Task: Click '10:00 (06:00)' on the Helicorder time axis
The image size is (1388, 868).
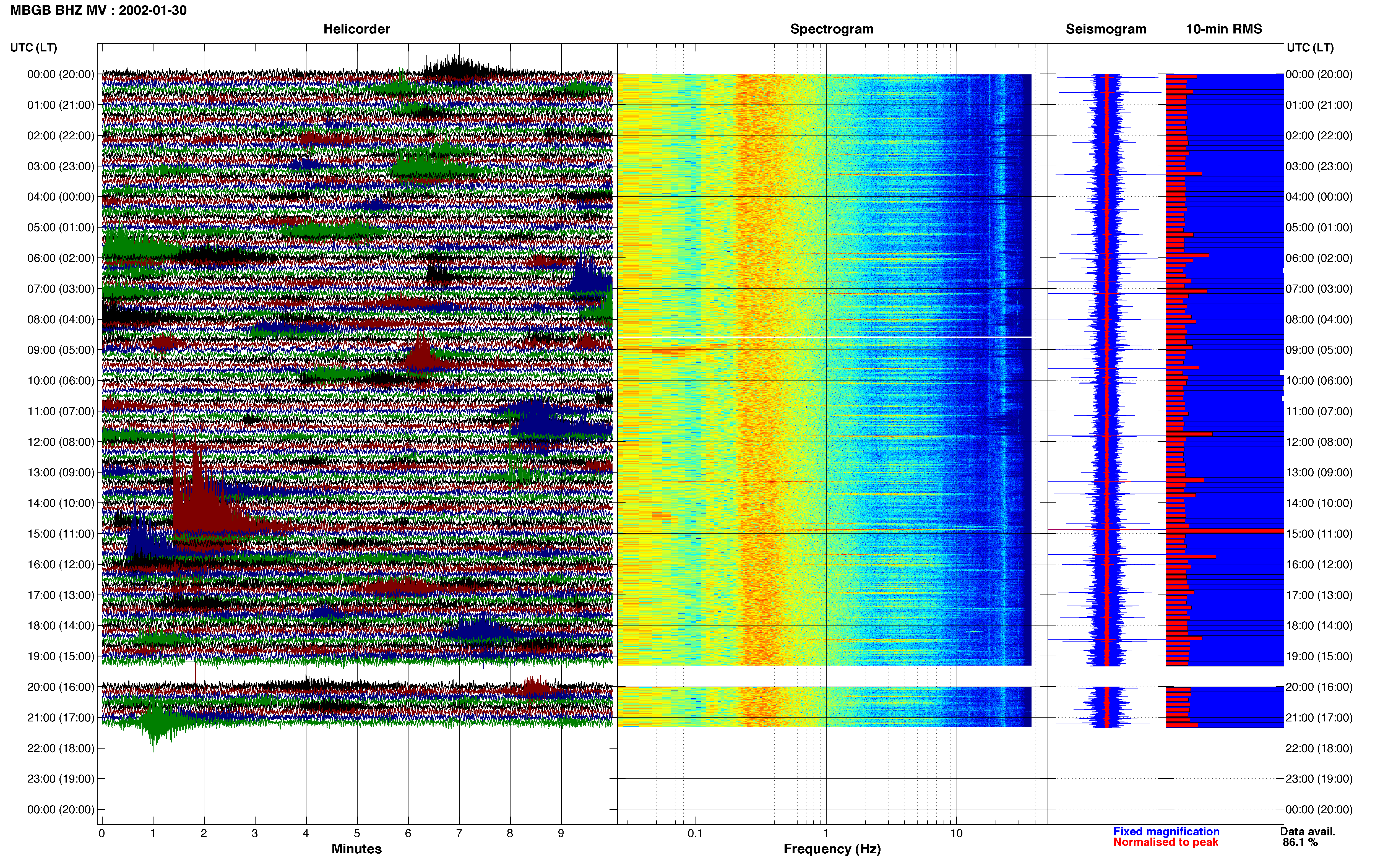Action: tap(61, 380)
